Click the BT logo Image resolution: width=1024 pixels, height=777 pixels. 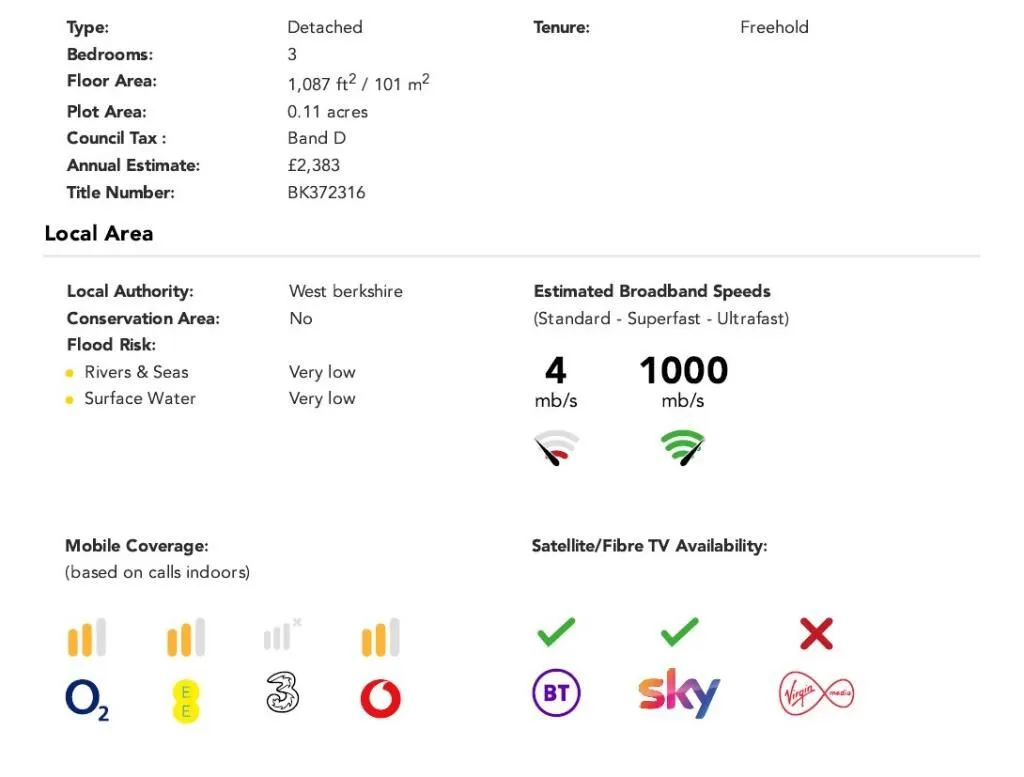click(556, 694)
